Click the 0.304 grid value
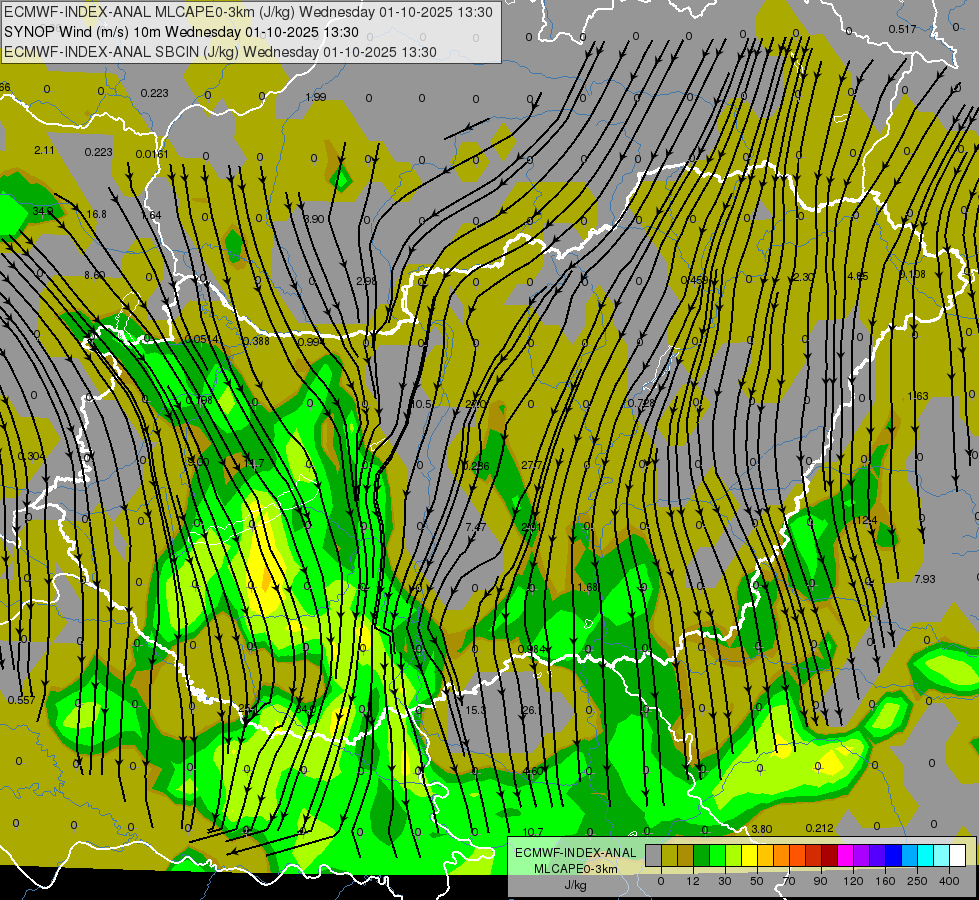Image resolution: width=979 pixels, height=900 pixels. pyautogui.click(x=31, y=457)
